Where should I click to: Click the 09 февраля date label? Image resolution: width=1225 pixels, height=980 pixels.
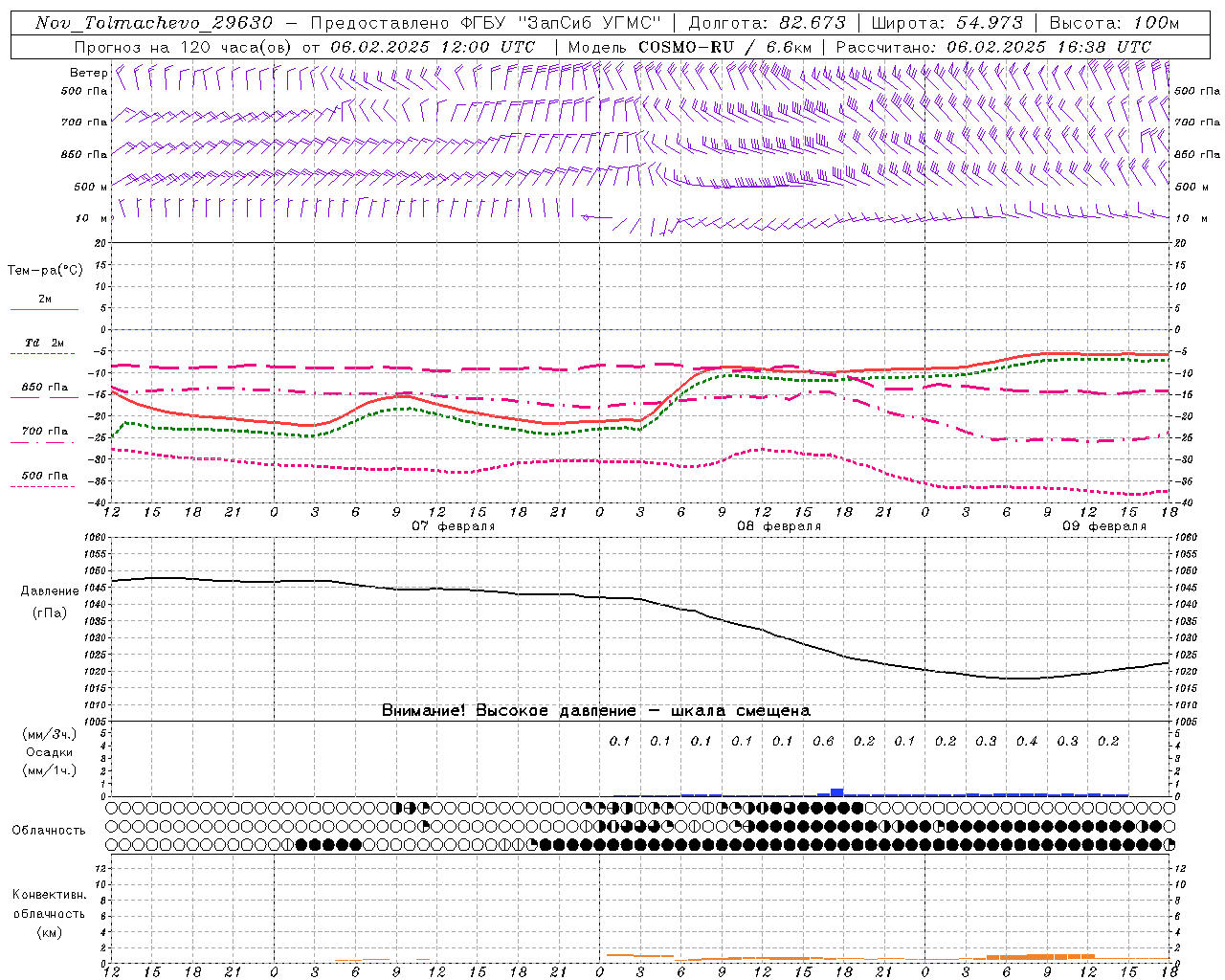pyautogui.click(x=1104, y=526)
